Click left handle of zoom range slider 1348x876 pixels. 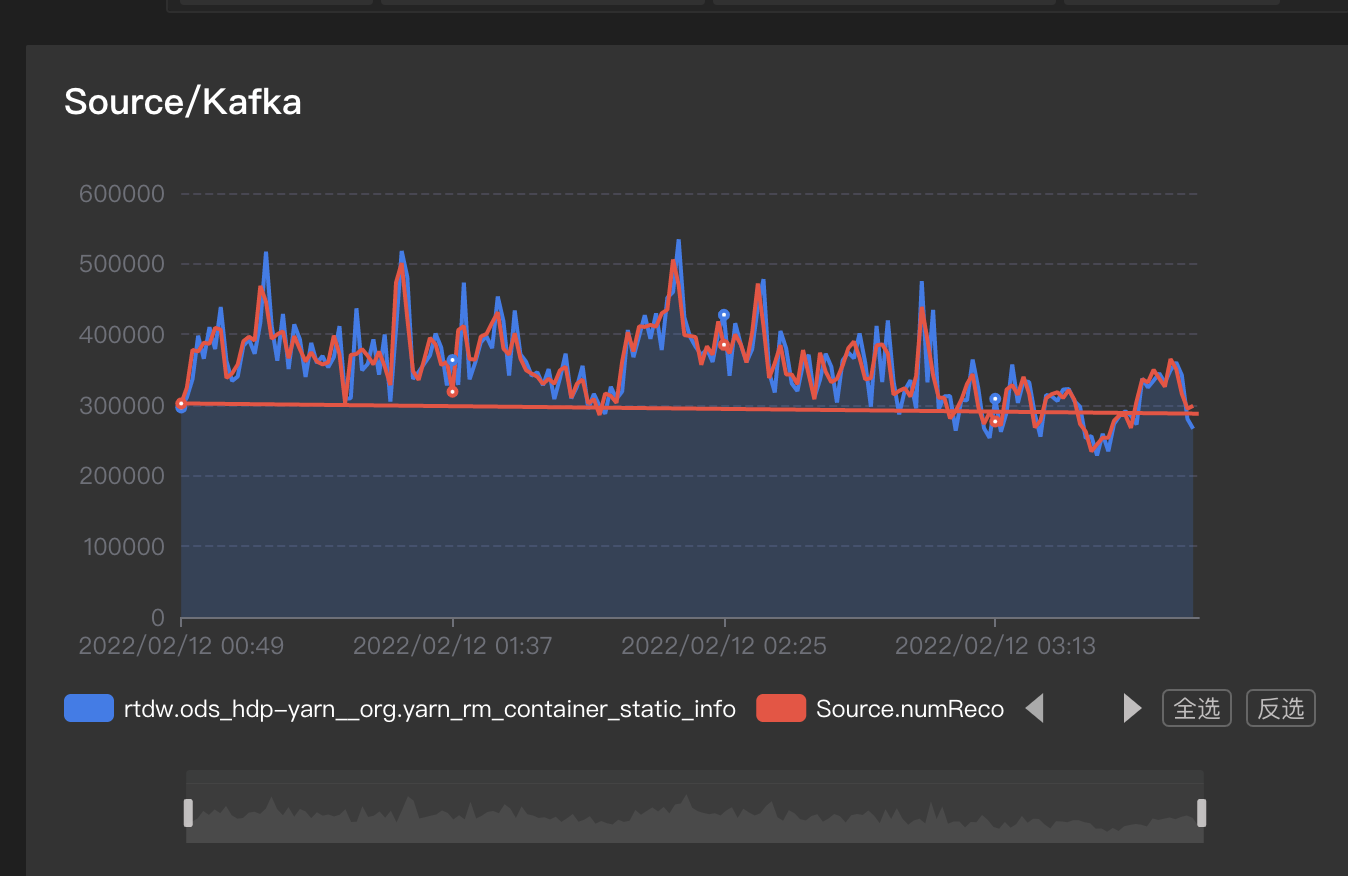coord(187,813)
